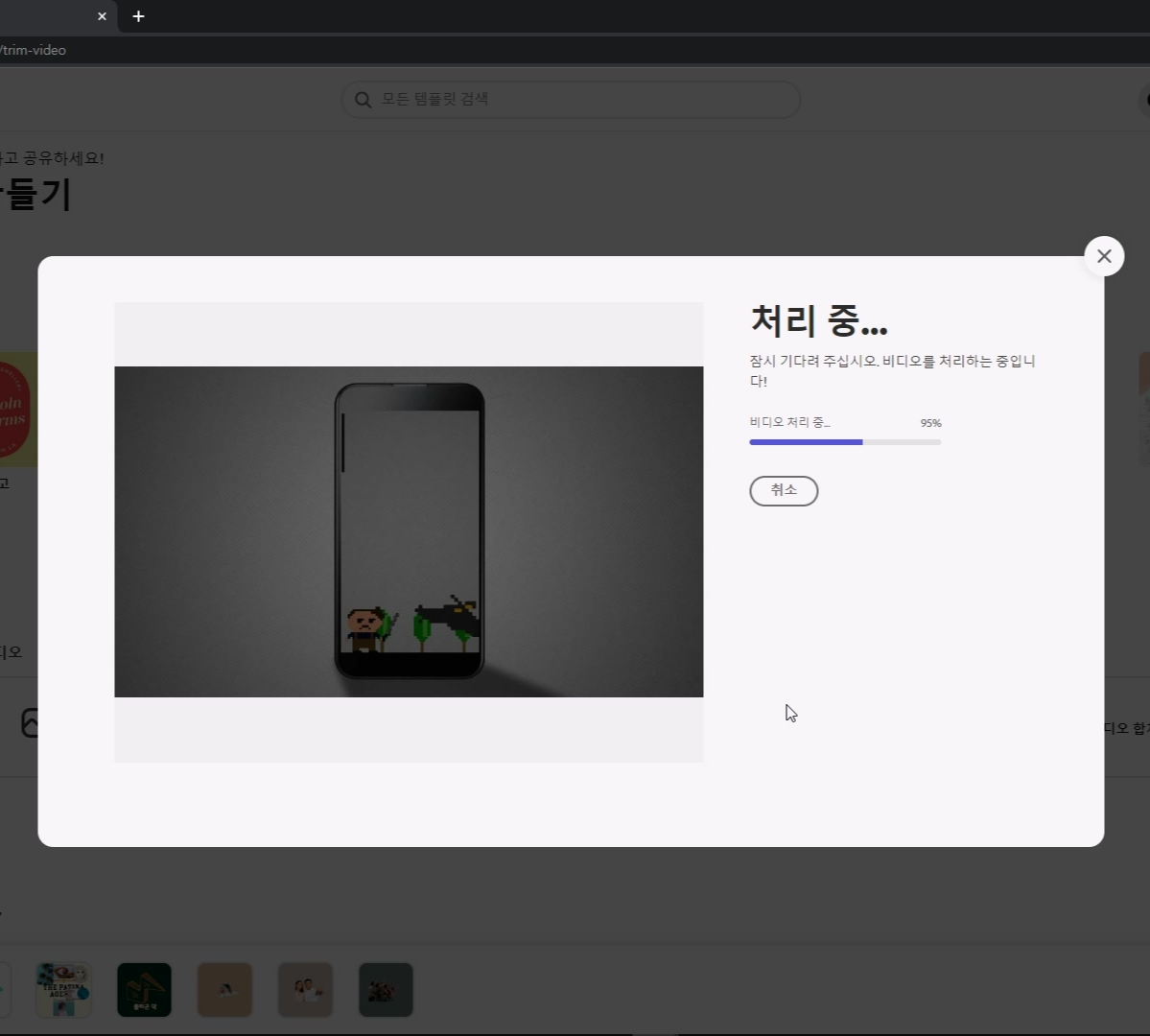
Task: Open a new browser tab with plus
Action: coord(139,16)
